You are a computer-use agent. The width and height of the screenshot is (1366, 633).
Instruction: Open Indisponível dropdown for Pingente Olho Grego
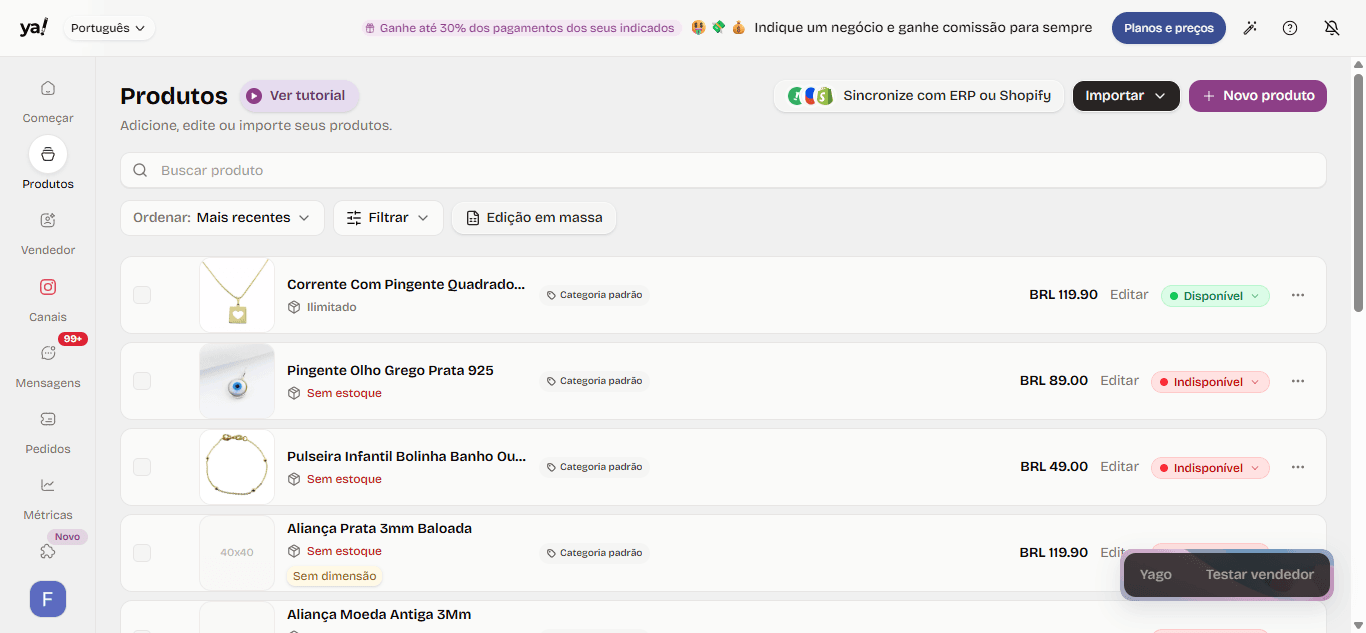[x=1210, y=382]
